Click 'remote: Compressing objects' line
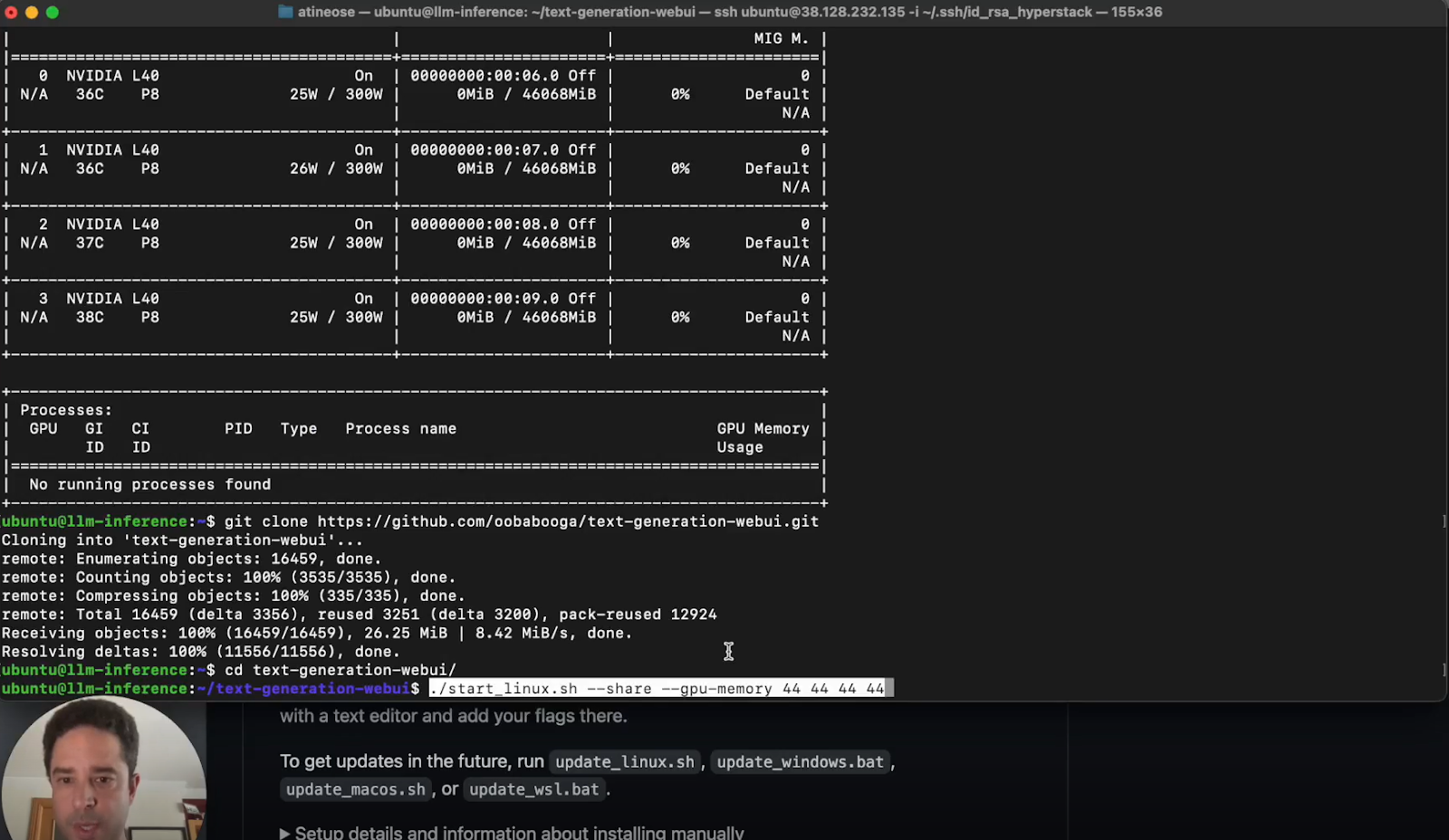Screen dimensions: 1449x840 234,596
